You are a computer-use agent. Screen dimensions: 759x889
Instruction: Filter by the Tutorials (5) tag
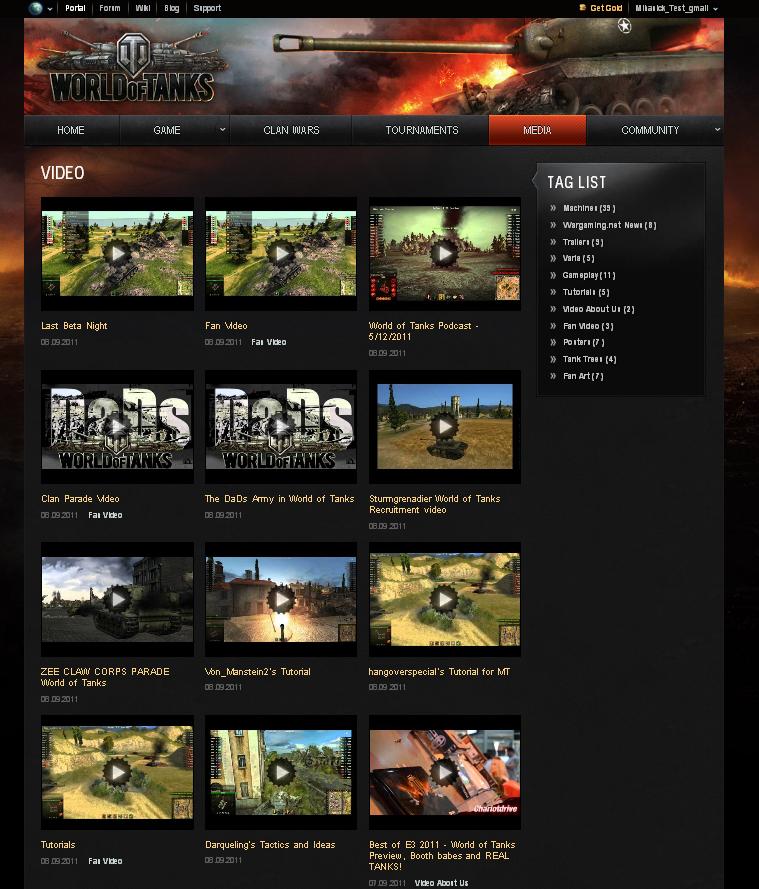tap(586, 292)
